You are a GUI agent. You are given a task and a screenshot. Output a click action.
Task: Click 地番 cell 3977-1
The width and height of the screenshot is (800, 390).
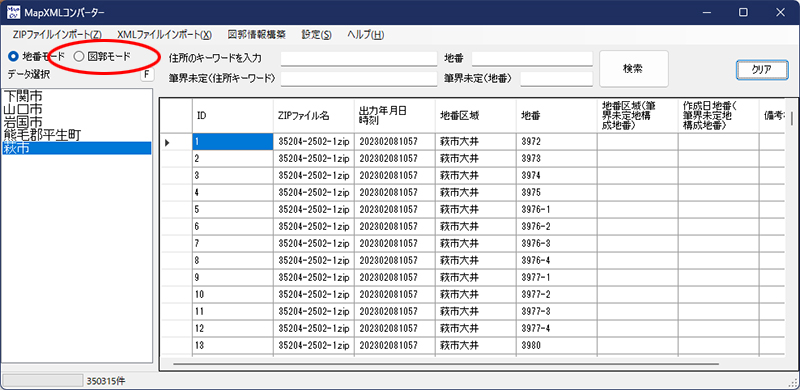click(x=557, y=278)
